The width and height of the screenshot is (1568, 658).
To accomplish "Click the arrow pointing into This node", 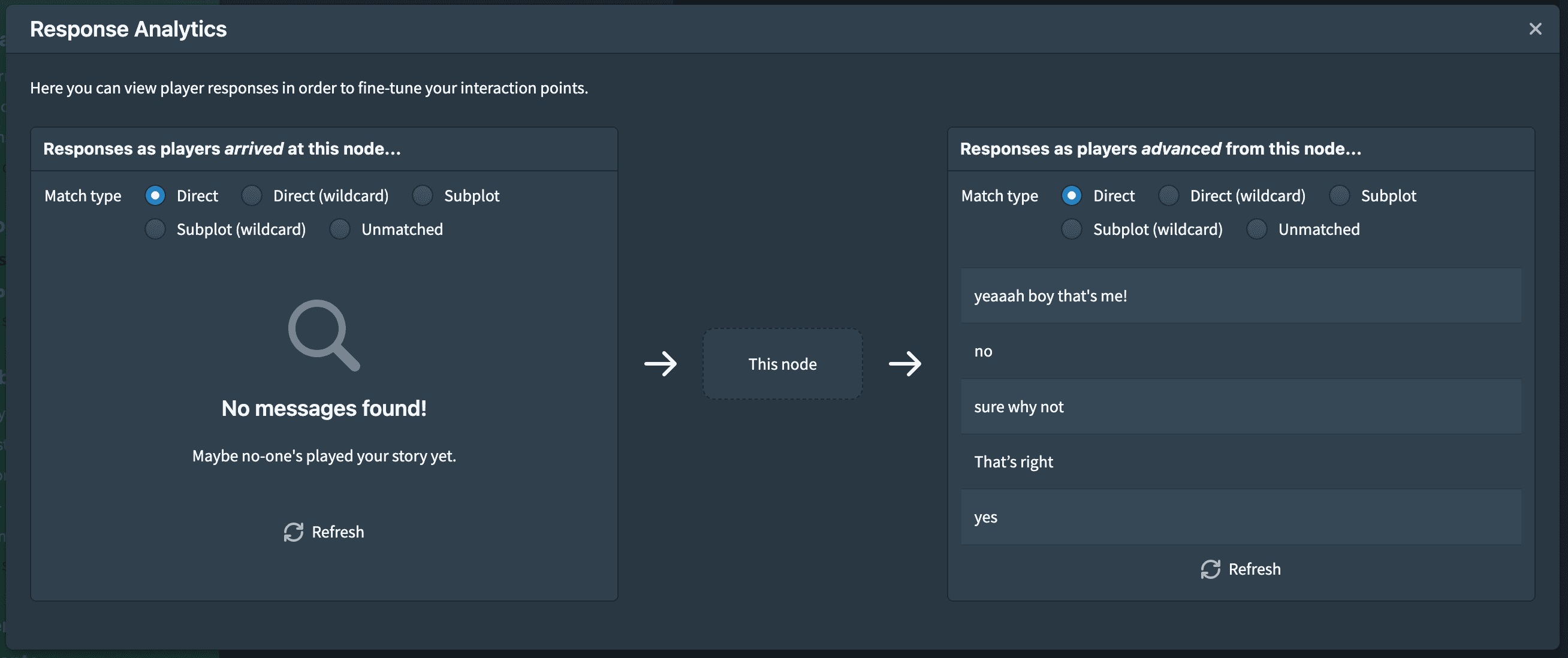I will tap(661, 363).
